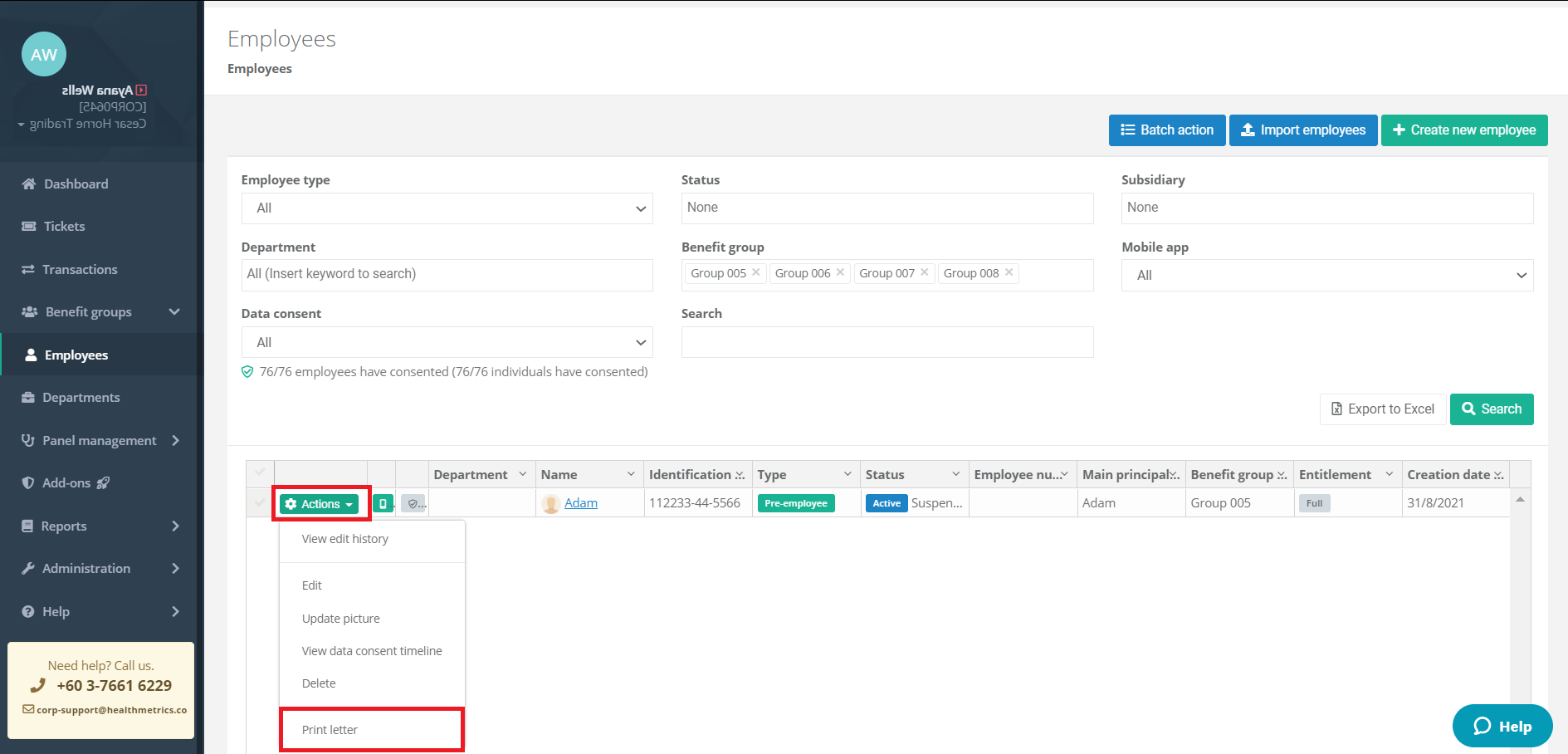Open the Mobile app filter dropdown
This screenshot has height=754, width=1568.
point(1326,275)
